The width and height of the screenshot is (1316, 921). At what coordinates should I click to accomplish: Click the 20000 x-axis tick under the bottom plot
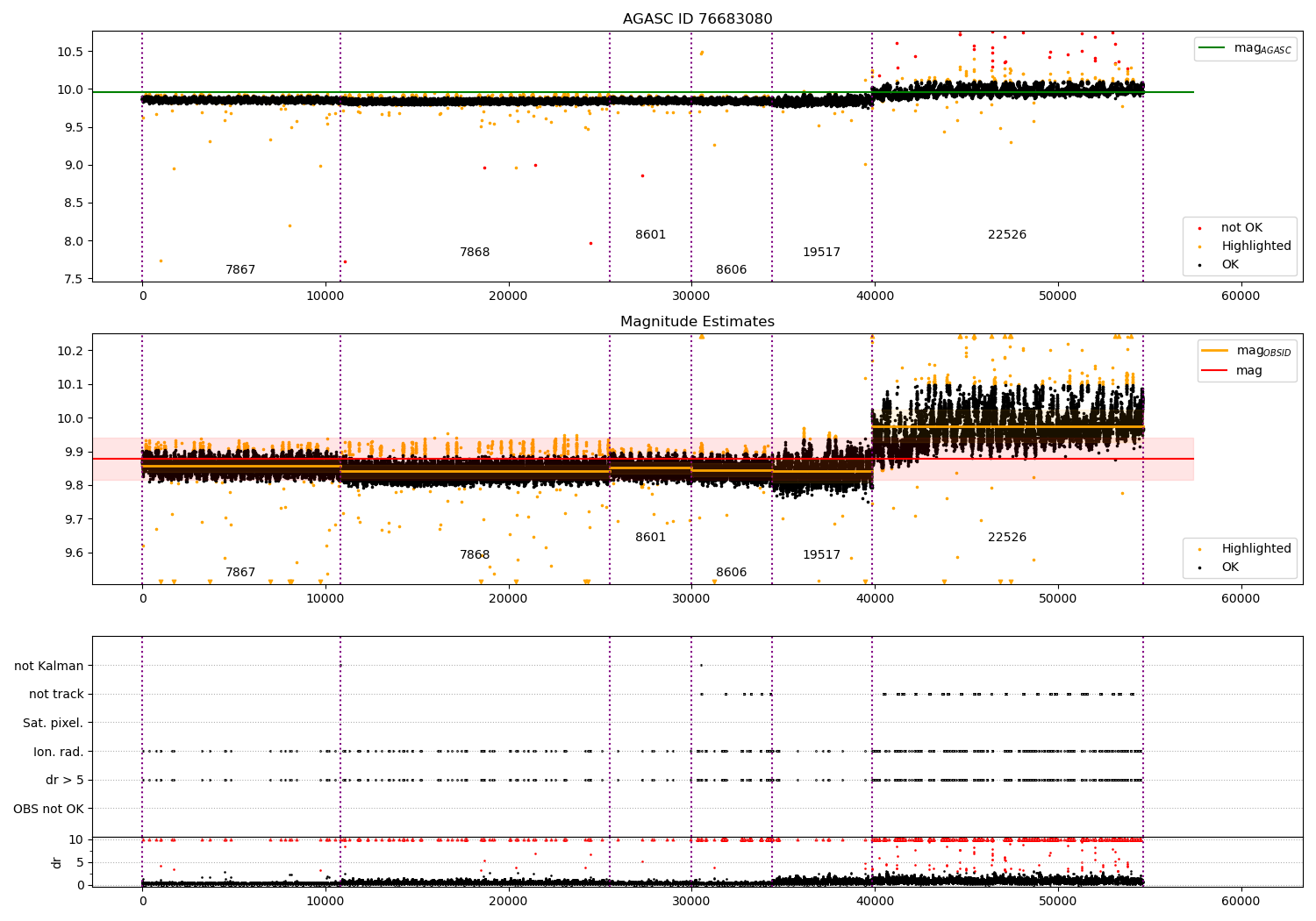(x=508, y=900)
